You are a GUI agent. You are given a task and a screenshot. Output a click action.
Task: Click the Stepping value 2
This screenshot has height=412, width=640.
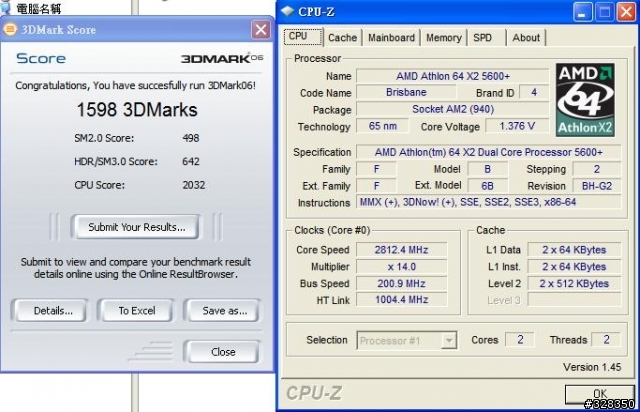point(597,169)
